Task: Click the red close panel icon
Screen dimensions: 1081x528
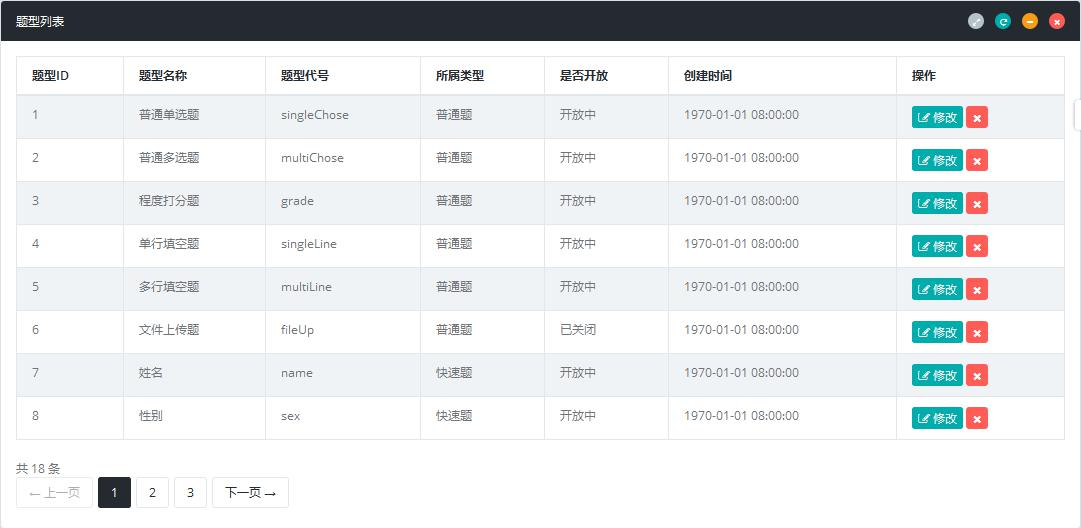Action: (1057, 21)
